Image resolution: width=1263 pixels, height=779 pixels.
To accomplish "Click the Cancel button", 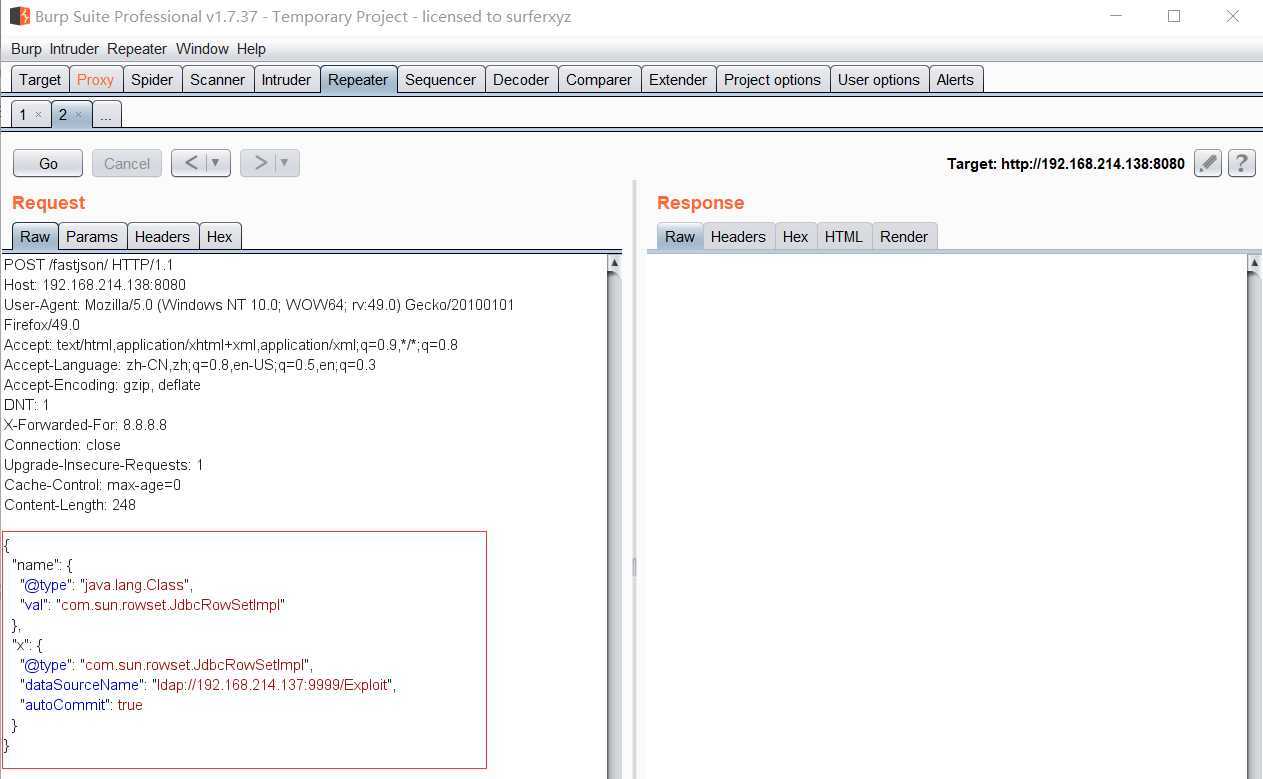I will 127,163.
